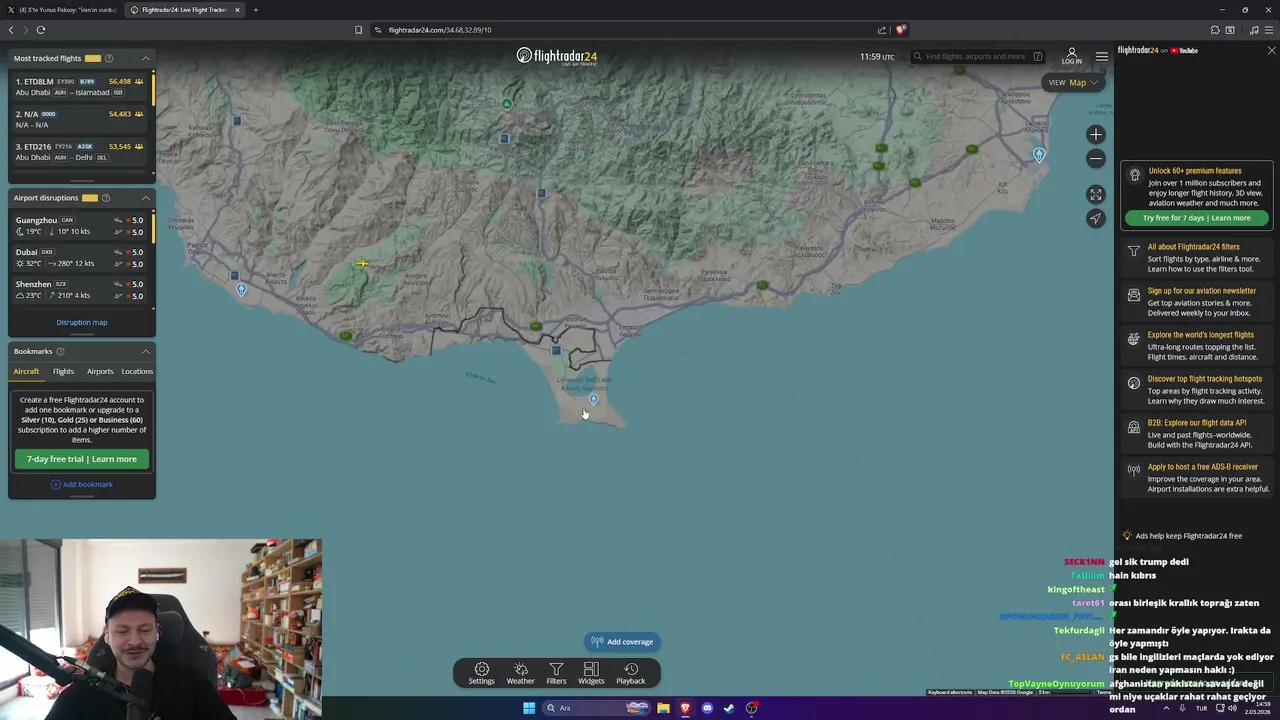Click the Add coverage button
1280x720 pixels.
622,642
